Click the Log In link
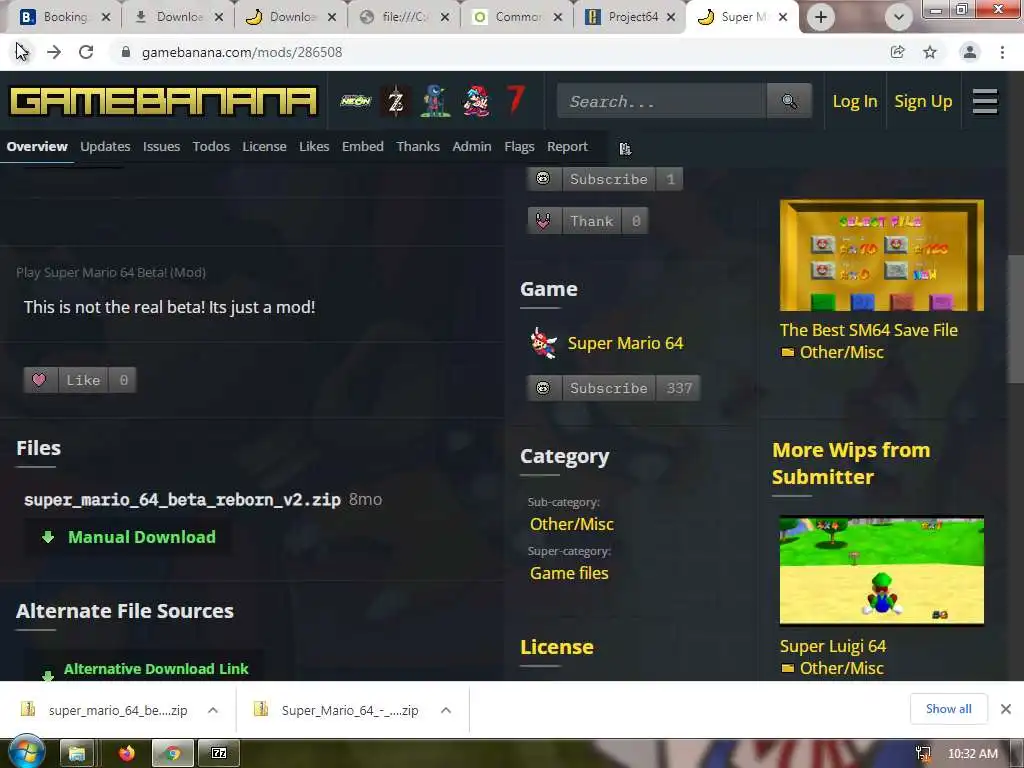This screenshot has width=1024, height=768. (855, 101)
